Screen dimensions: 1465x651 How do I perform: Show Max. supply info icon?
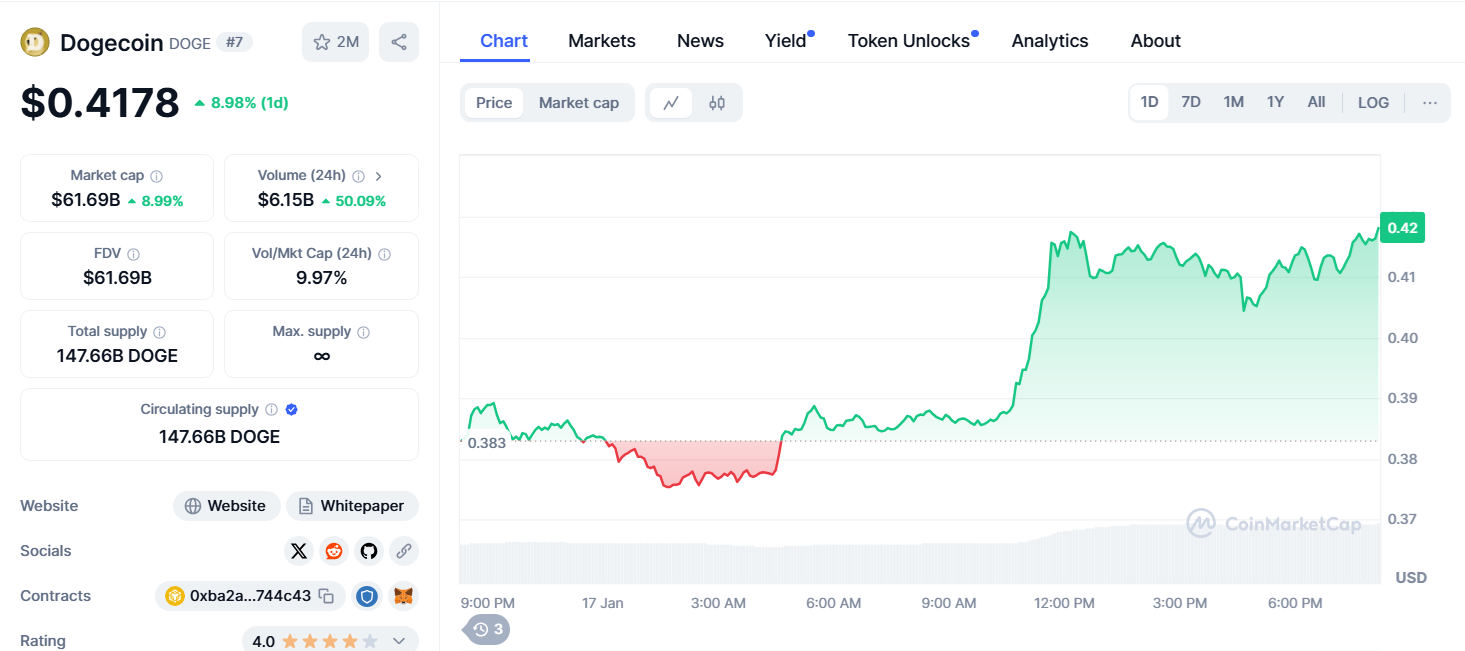click(364, 332)
